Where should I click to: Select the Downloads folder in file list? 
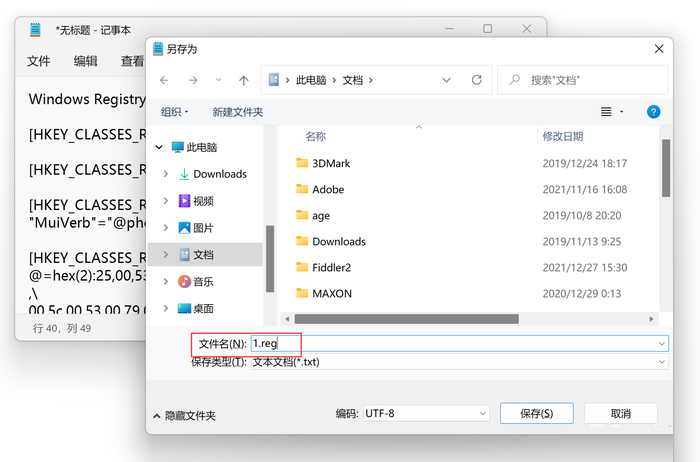pos(339,241)
